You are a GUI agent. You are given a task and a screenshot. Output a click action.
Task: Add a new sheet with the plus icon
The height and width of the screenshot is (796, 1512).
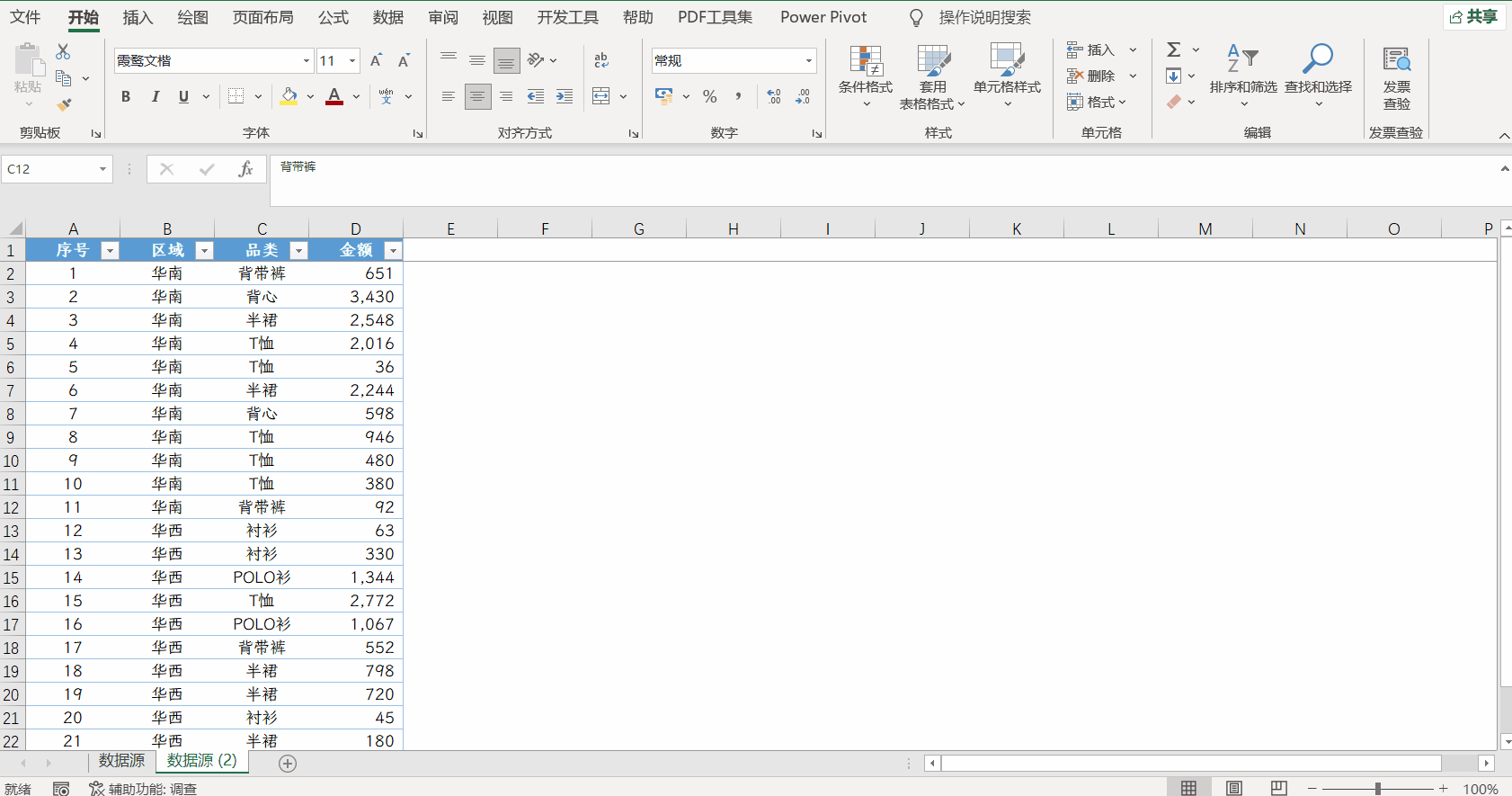click(x=288, y=764)
